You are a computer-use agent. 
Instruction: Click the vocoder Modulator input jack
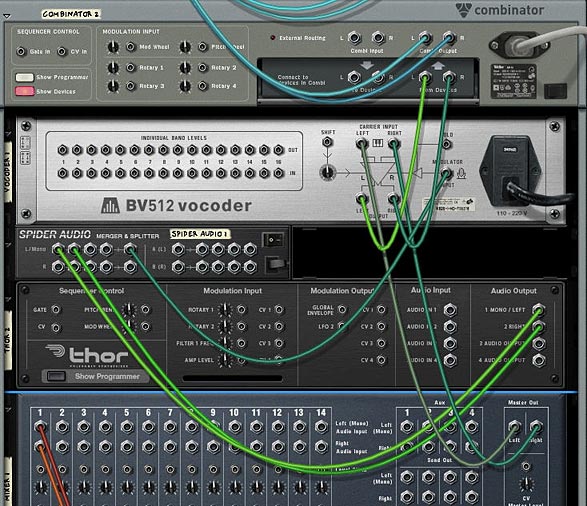point(446,173)
